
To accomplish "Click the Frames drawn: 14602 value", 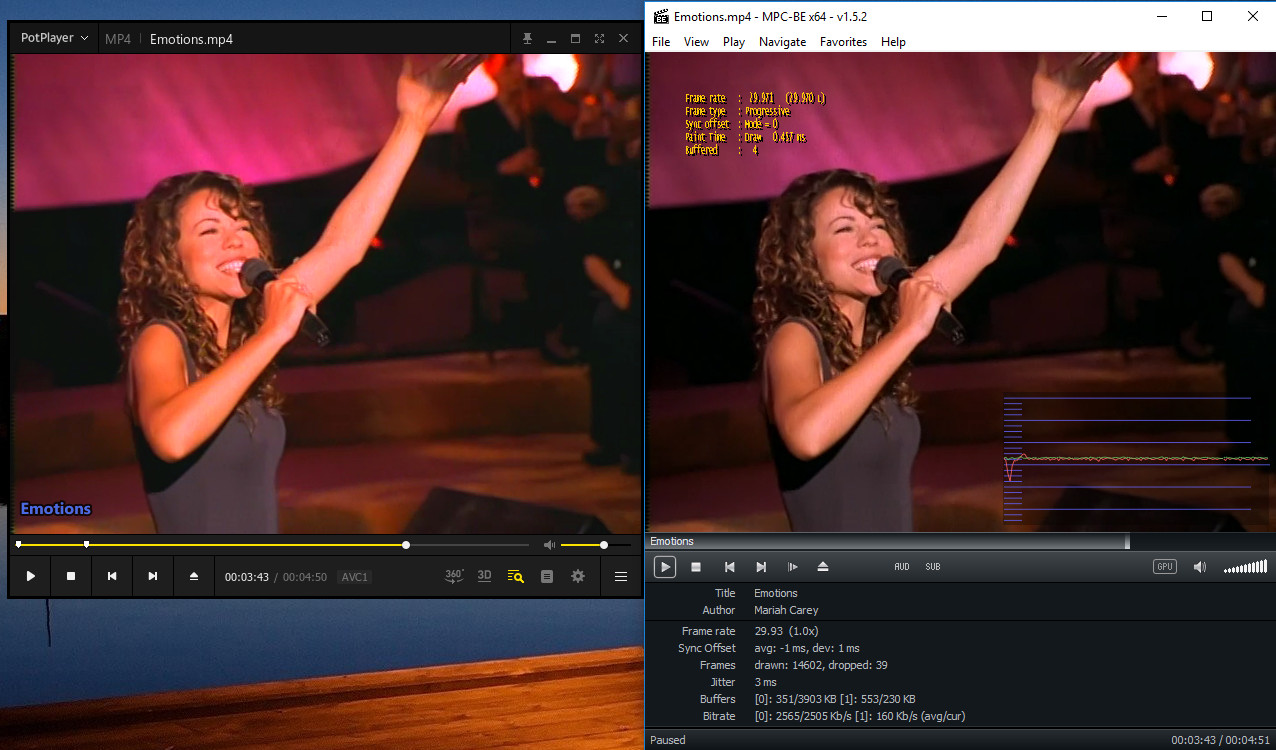I will click(x=820, y=665).
